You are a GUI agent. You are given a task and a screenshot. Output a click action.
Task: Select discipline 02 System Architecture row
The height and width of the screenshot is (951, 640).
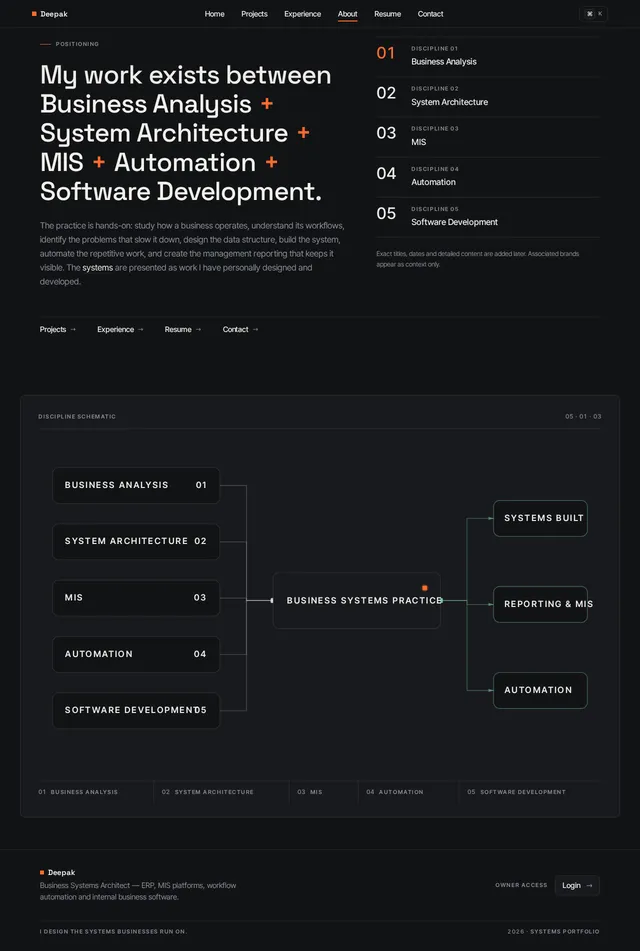pos(488,97)
